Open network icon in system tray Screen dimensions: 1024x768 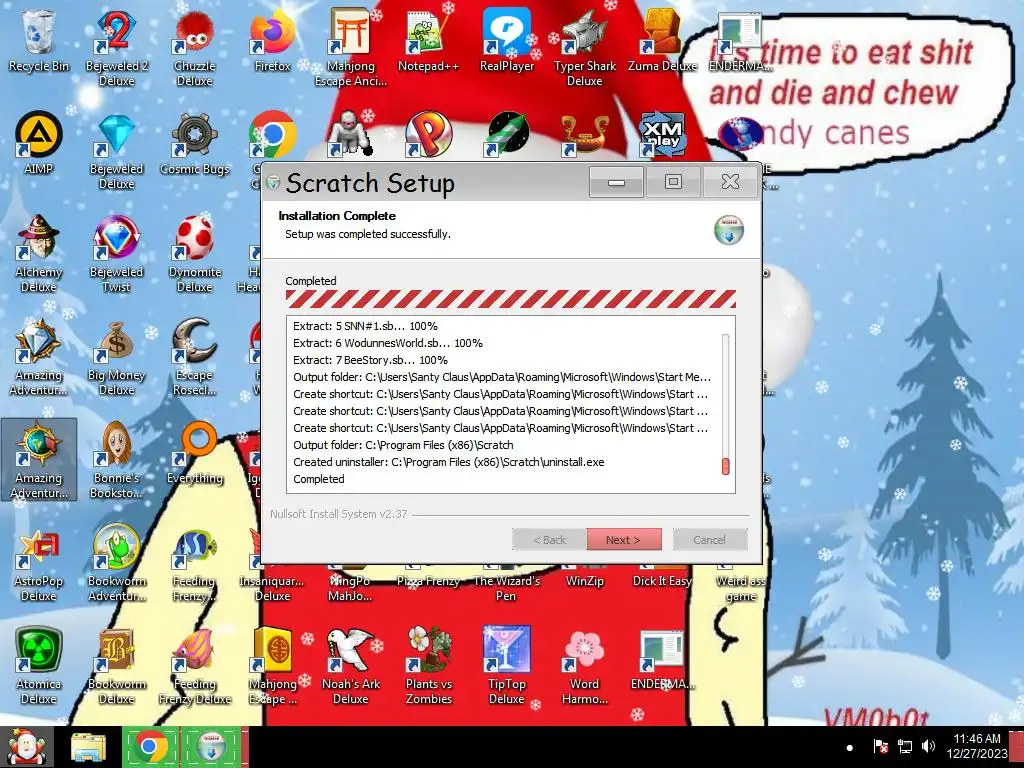pos(904,746)
